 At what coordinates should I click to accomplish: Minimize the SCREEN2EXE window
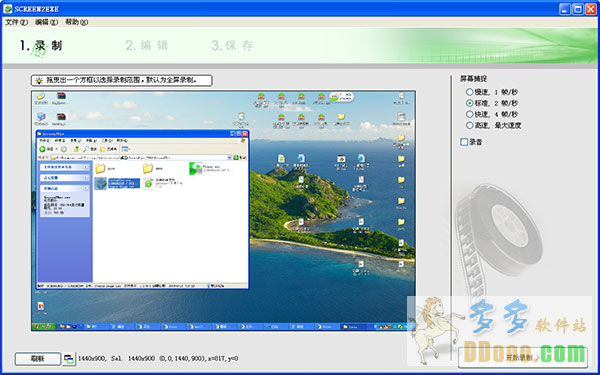point(565,9)
